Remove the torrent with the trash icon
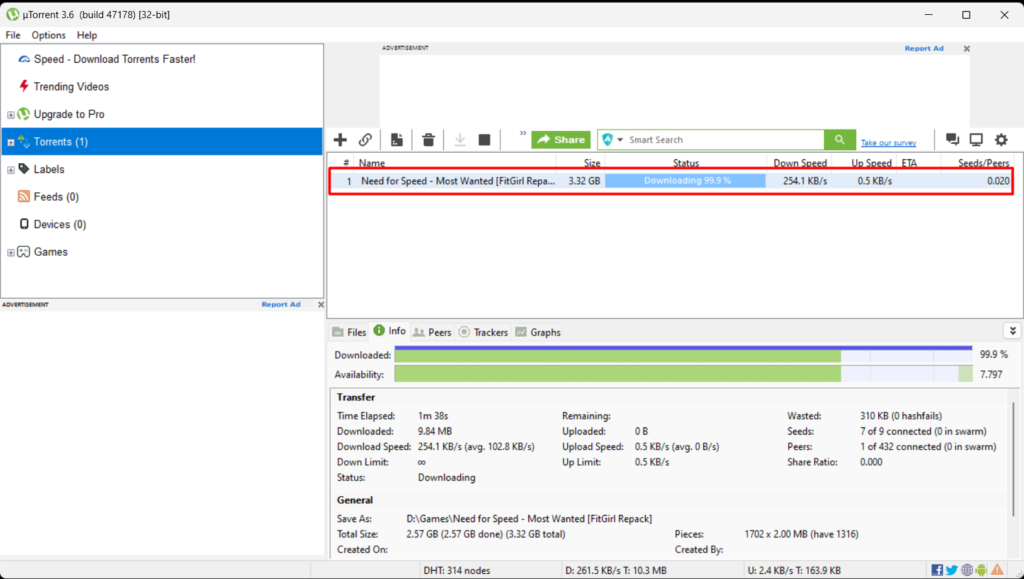 pyautogui.click(x=428, y=140)
